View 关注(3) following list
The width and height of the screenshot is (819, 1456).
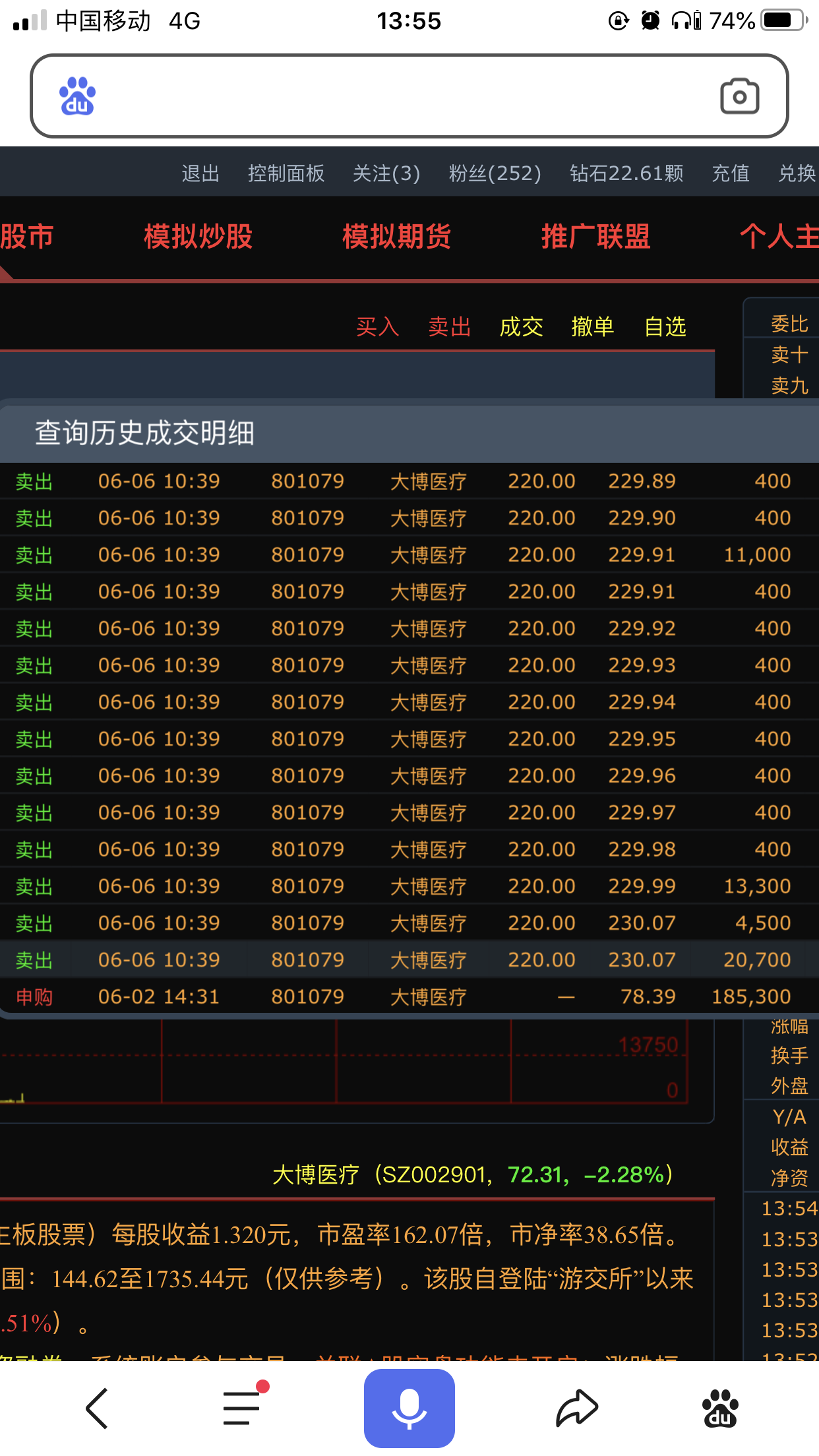[386, 173]
